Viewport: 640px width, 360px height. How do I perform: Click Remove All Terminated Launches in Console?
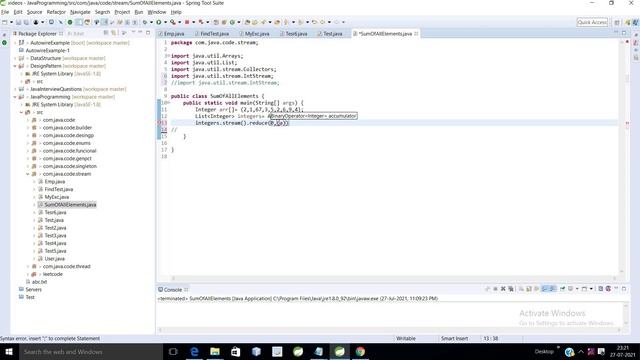511,289
